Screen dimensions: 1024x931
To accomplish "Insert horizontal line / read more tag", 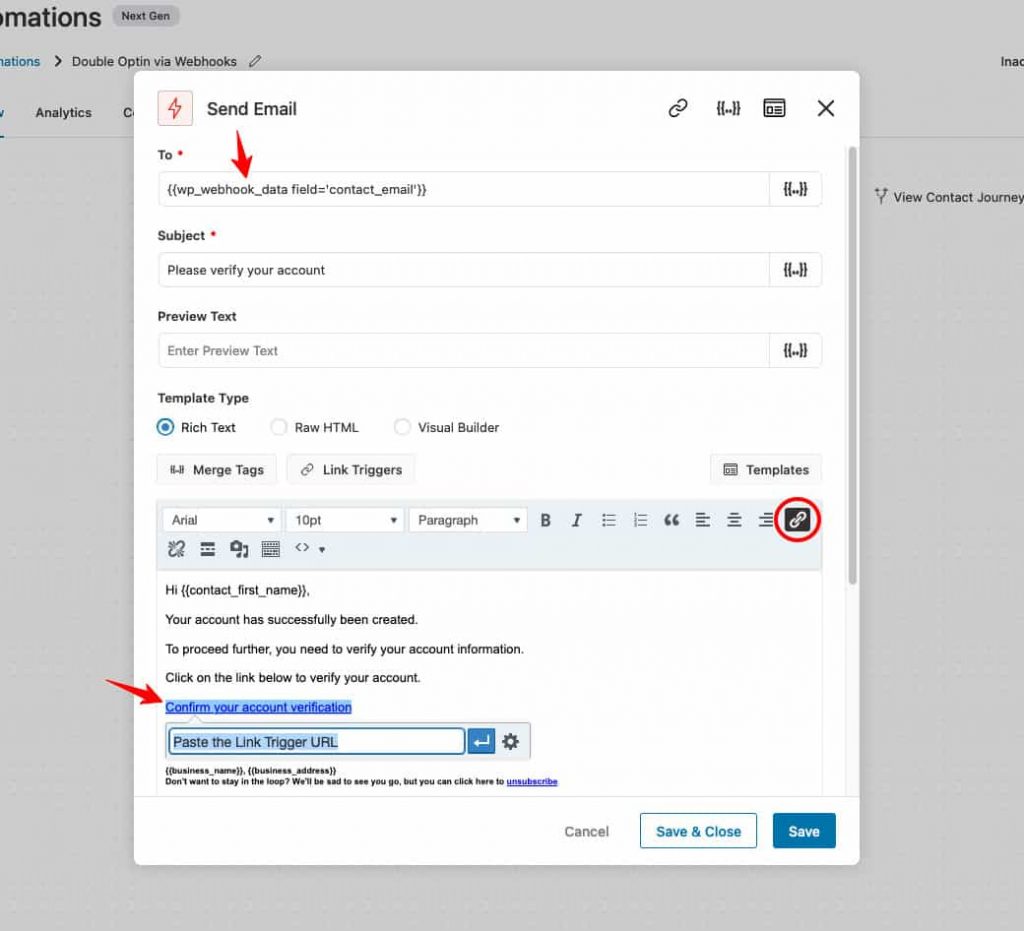I will (x=208, y=549).
